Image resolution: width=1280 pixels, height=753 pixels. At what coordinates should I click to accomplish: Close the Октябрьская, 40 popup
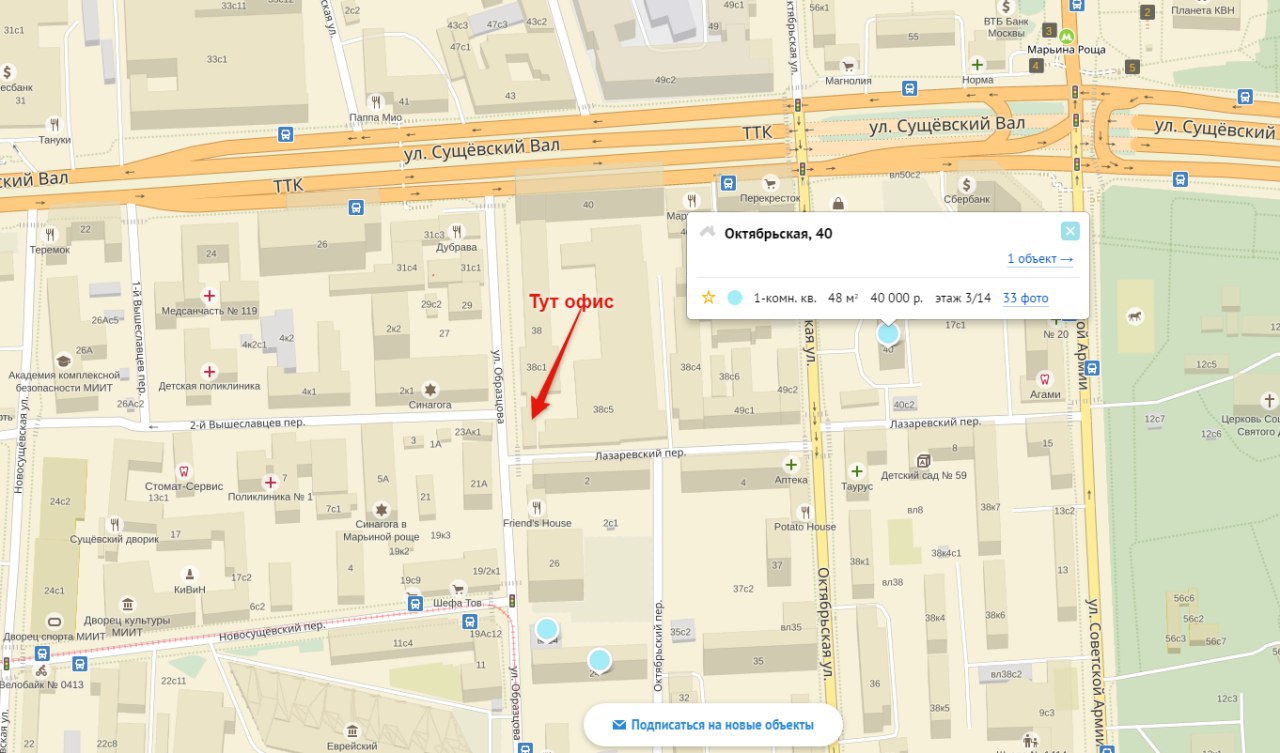click(x=1070, y=231)
